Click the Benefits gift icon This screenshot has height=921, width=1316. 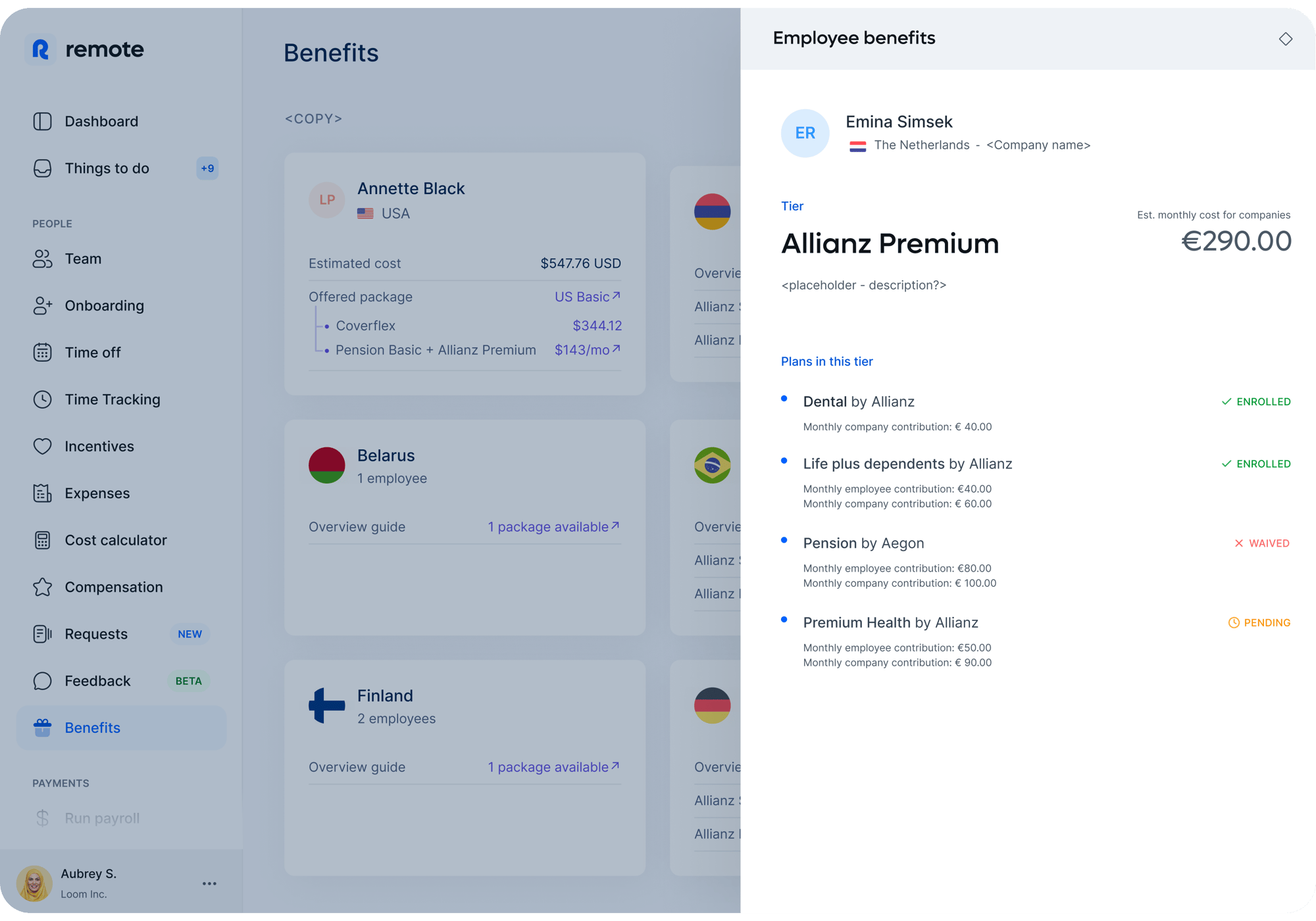[42, 728]
